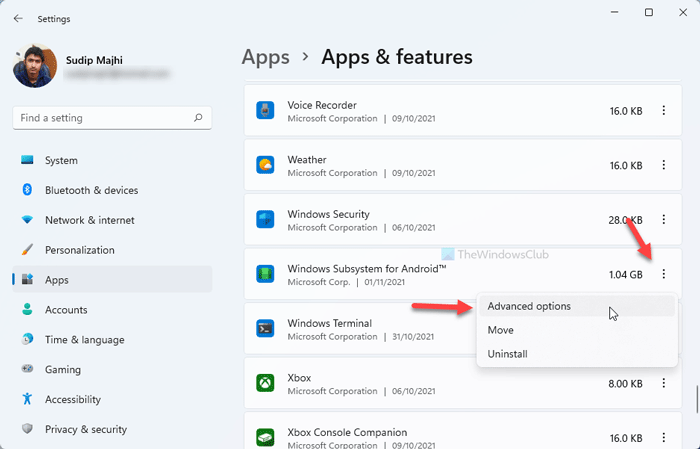Choose Uninstall from the context menu
The image size is (700, 449).
pyautogui.click(x=577, y=354)
